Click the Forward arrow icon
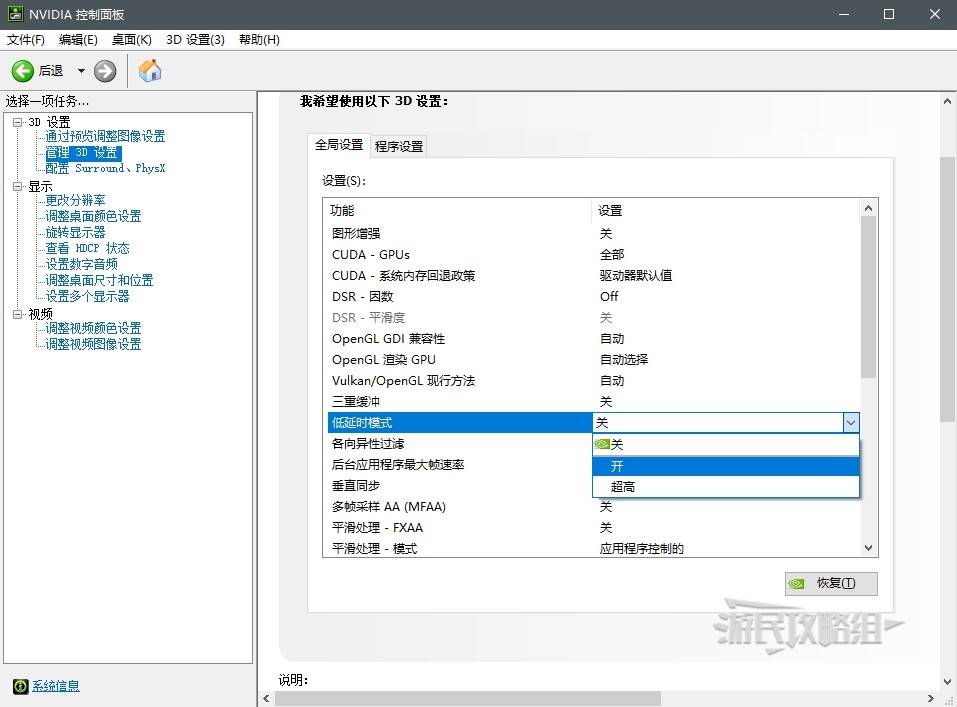Screen dimensions: 957x707 (x=105, y=71)
